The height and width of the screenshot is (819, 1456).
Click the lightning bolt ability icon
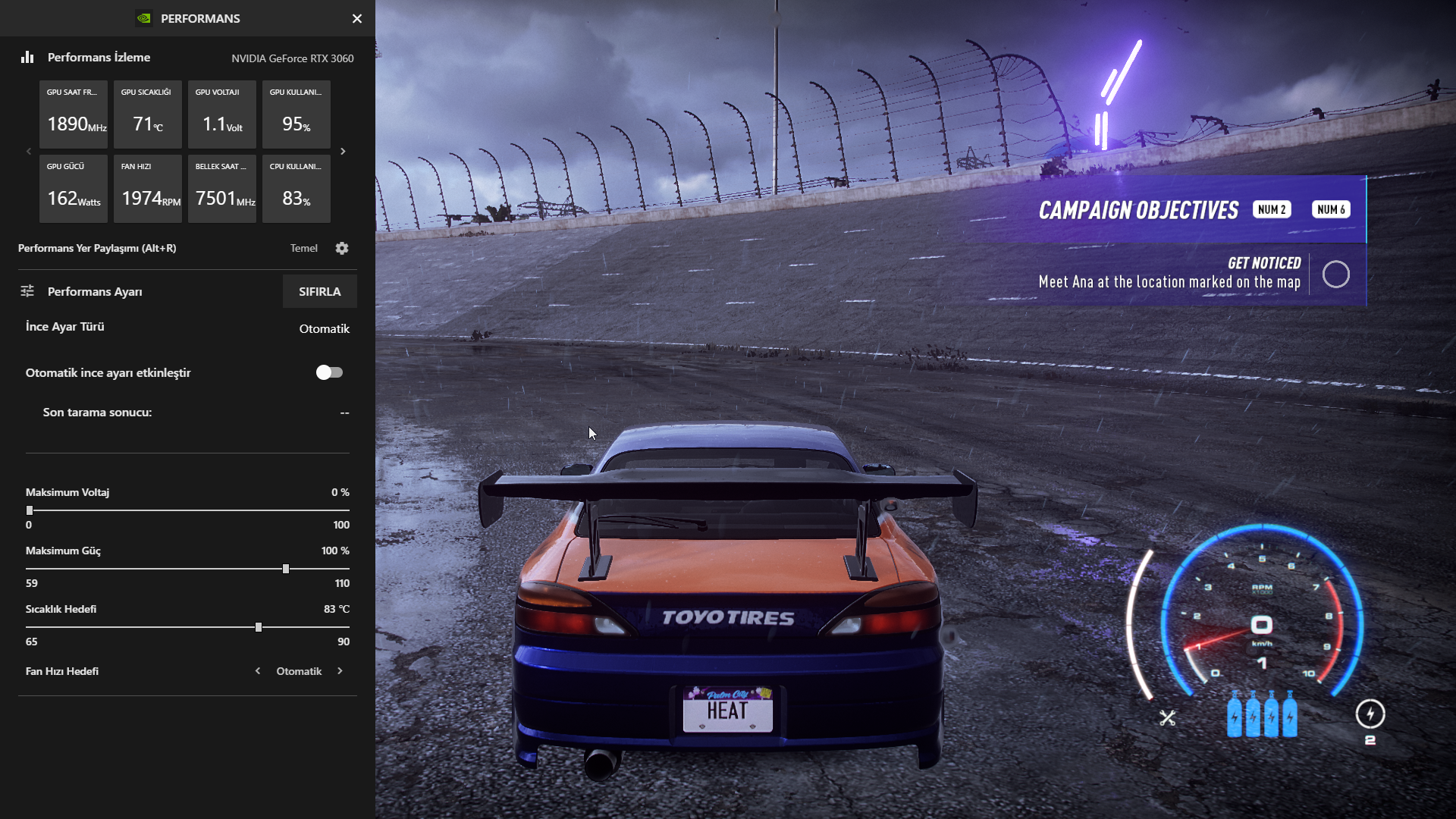[1370, 714]
